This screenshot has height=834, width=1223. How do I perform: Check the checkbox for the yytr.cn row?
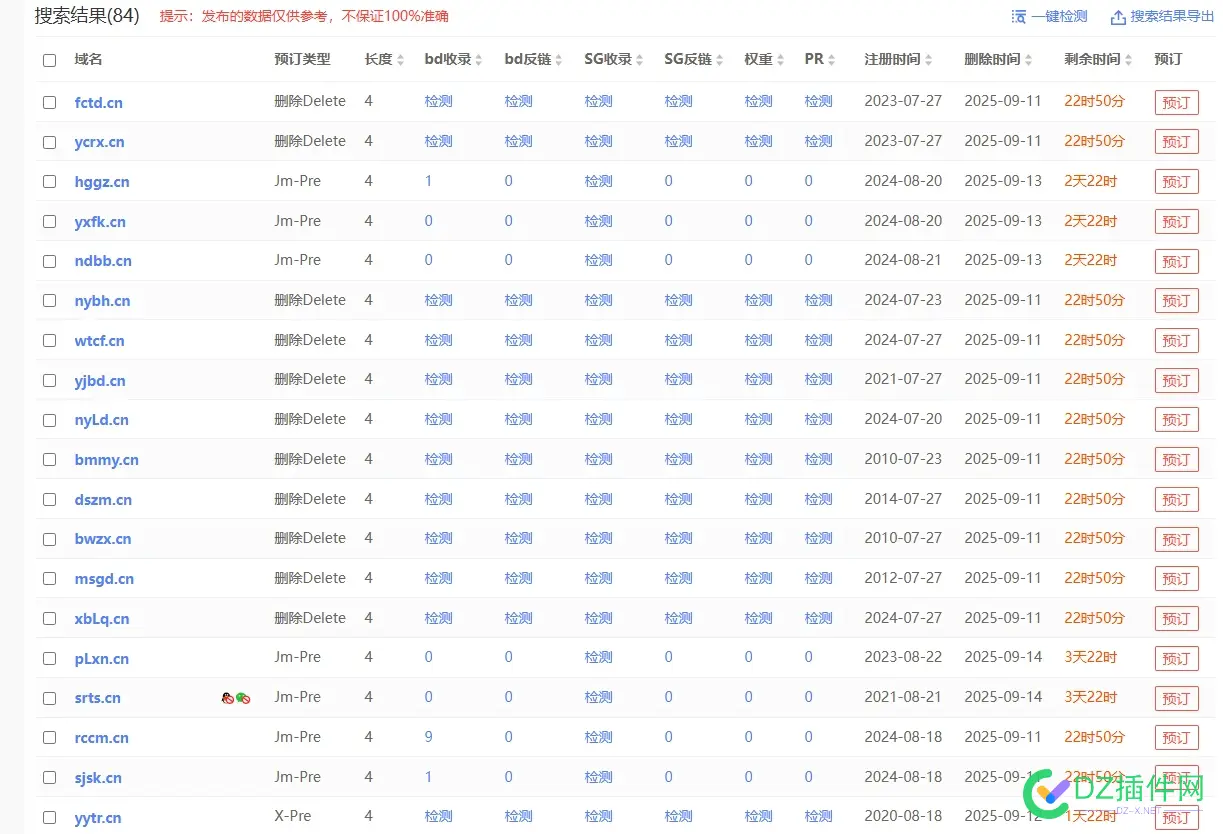click(49, 817)
